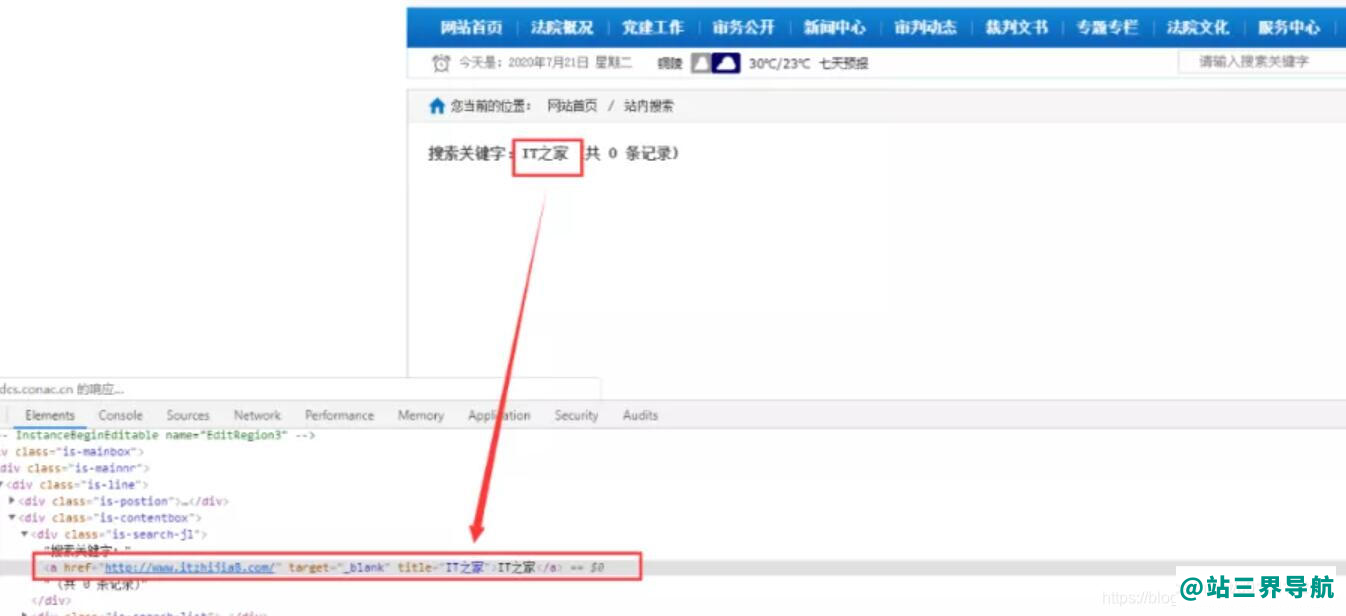This screenshot has width=1346, height=616.
Task: Click the itzhijia8.com href URL in DOM
Action: click(190, 567)
